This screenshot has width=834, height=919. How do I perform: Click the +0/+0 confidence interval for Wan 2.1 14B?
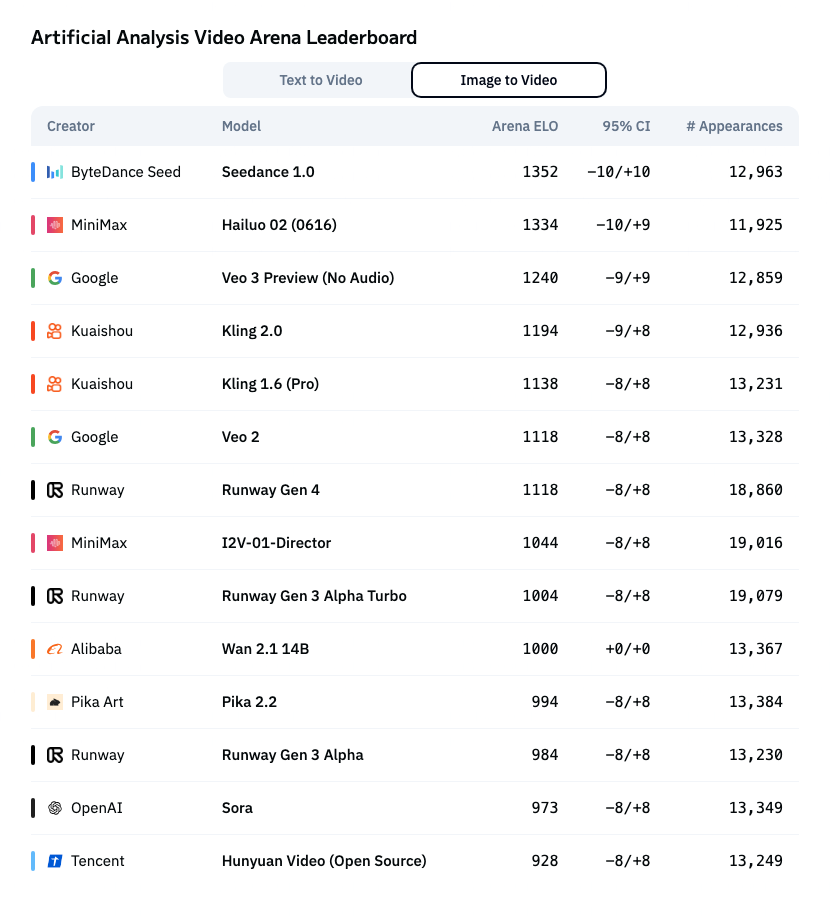628,649
